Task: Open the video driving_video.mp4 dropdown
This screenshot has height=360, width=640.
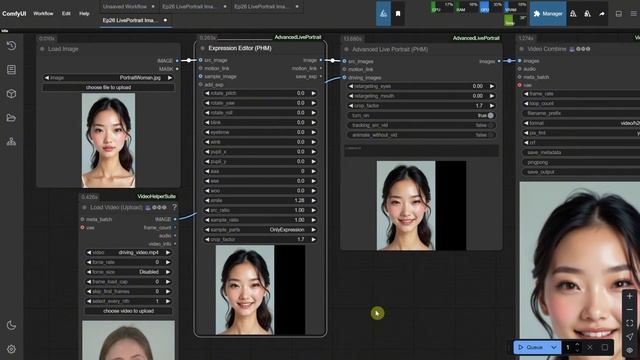Action: pos(129,253)
